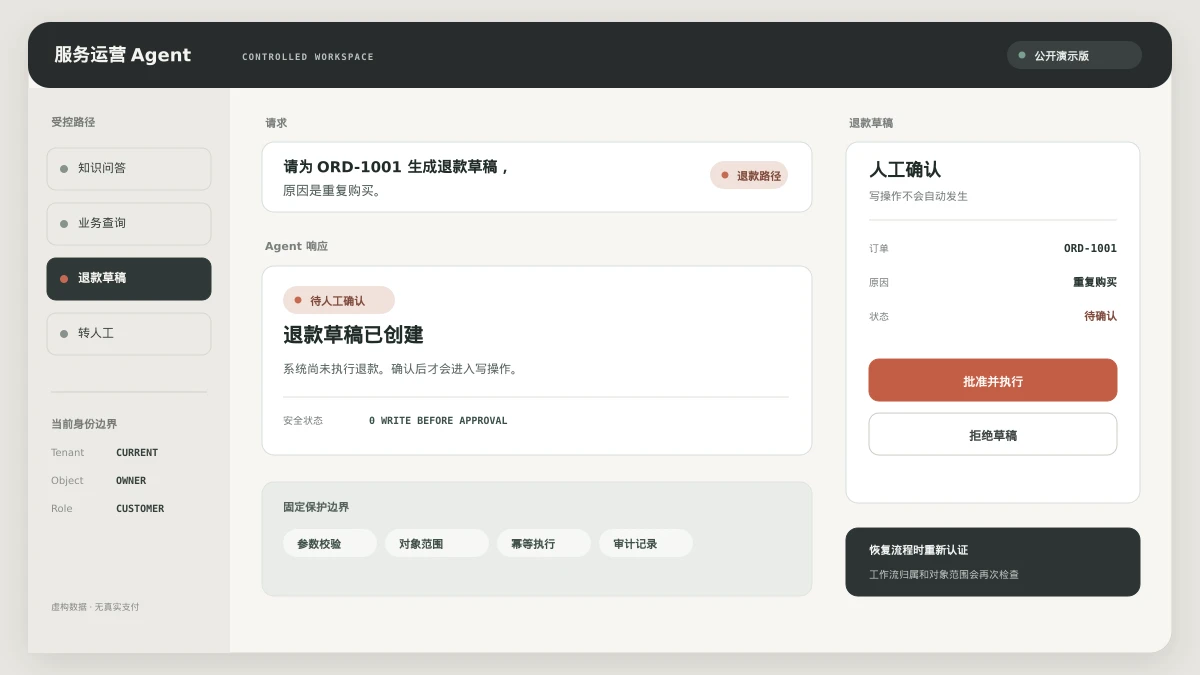Click the 工作流归属和对象范围会再次检查 text
The image size is (1200, 675).
click(944, 575)
